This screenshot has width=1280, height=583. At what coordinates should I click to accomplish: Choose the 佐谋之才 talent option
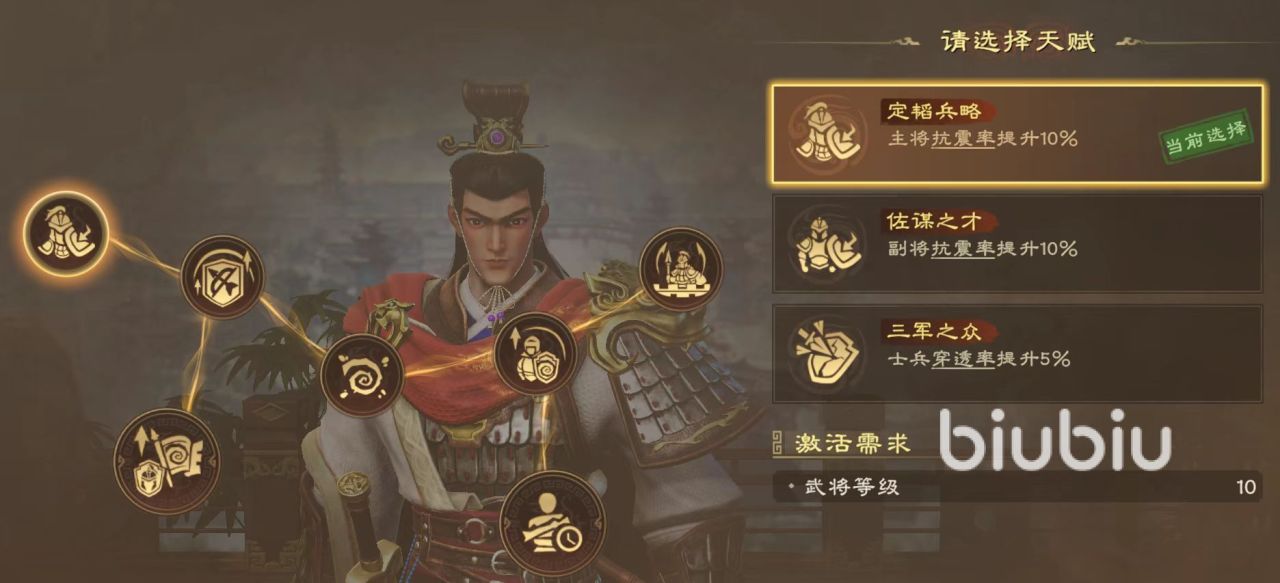tap(1016, 244)
